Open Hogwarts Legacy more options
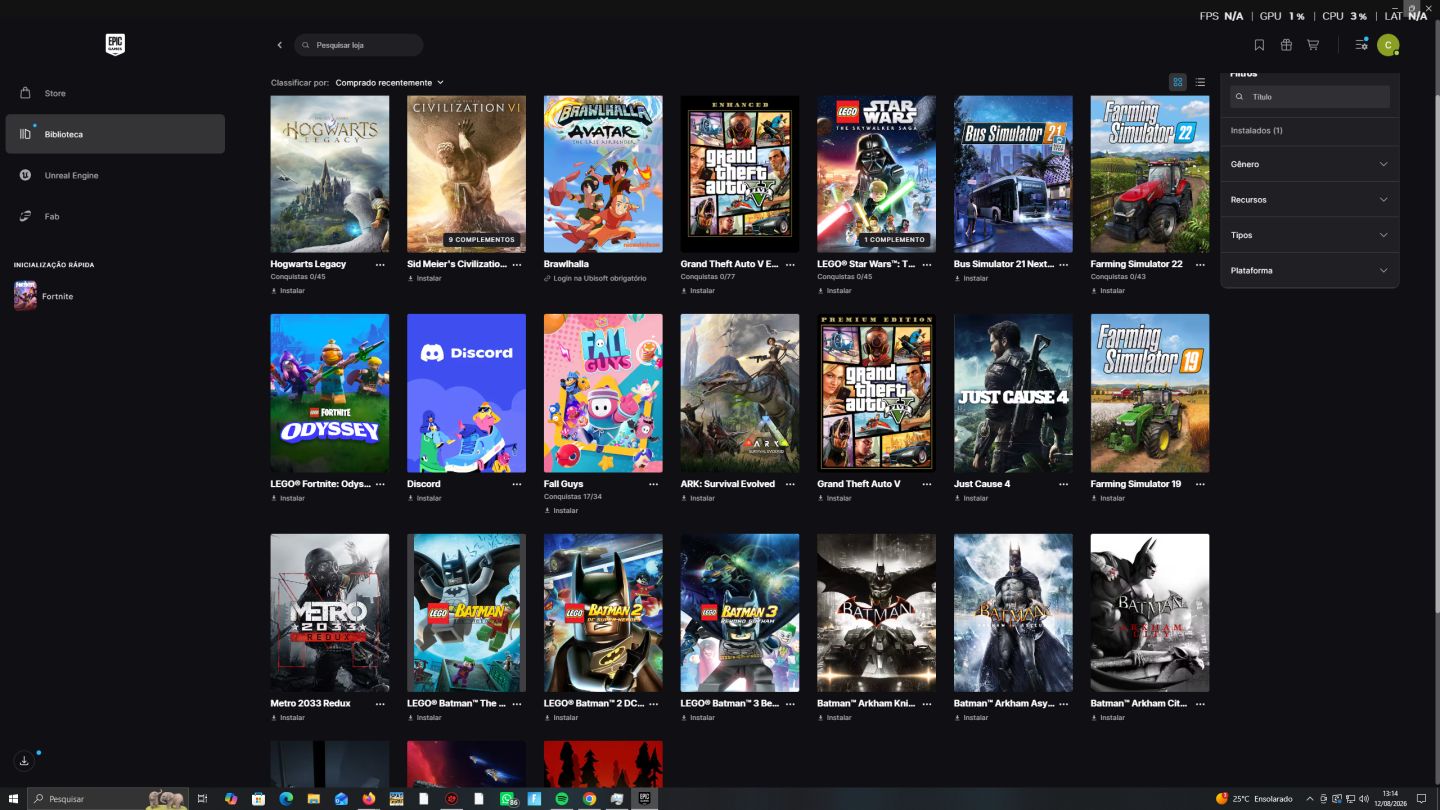 tap(380, 265)
